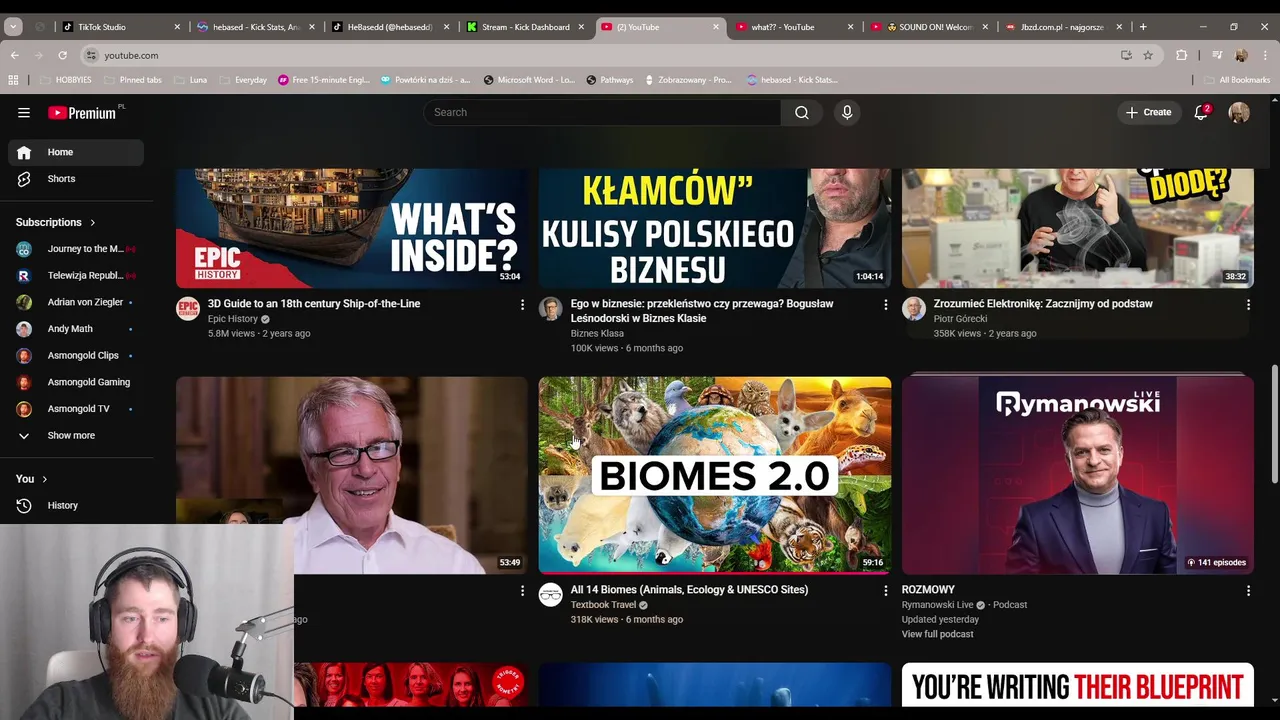Open more actions for Zrozumieć Elektronikę video
1280x720 pixels.
[1248, 304]
